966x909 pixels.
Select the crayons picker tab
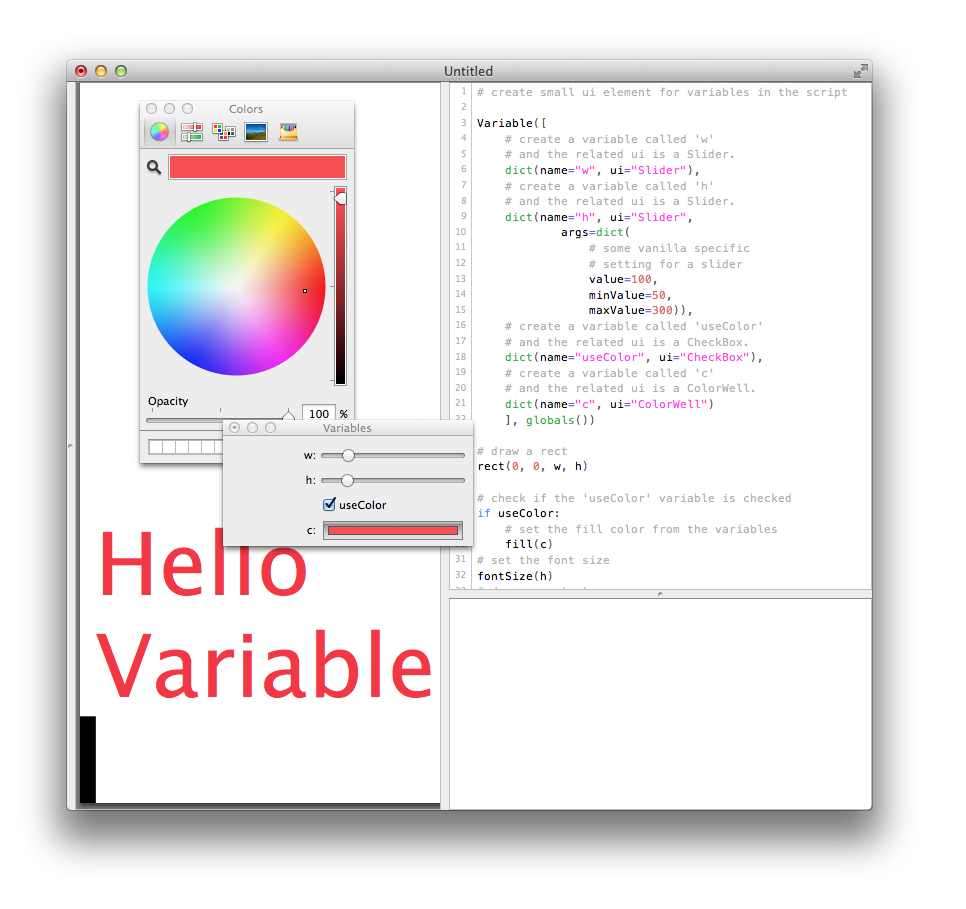(x=288, y=132)
